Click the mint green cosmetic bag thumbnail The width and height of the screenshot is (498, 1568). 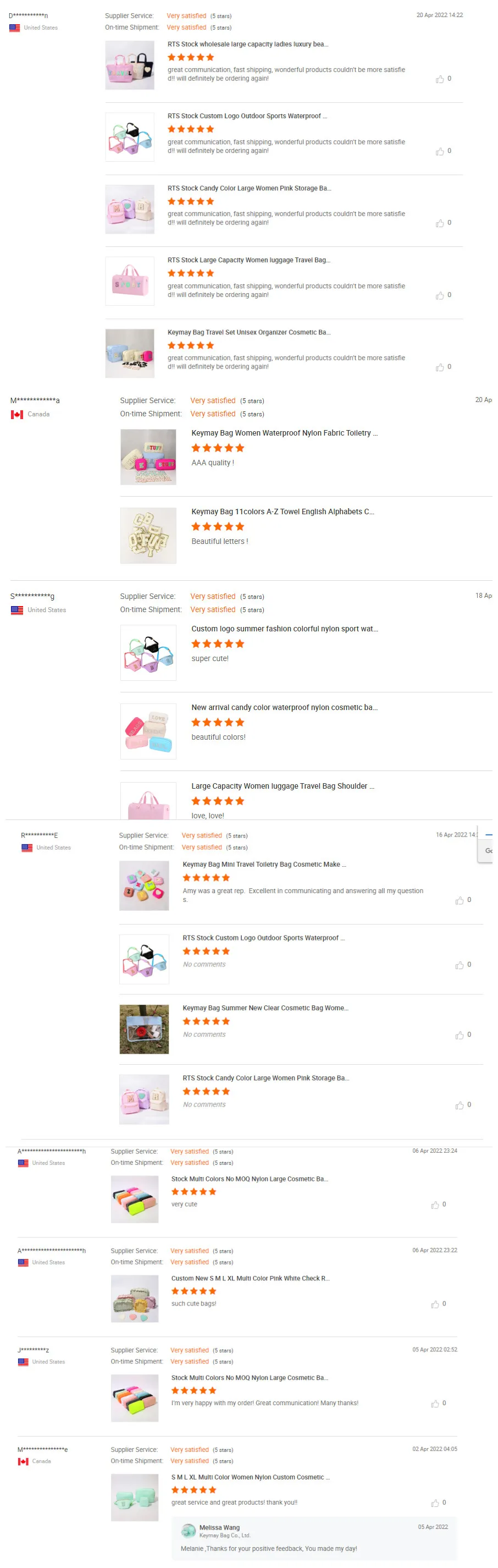coord(134,1498)
